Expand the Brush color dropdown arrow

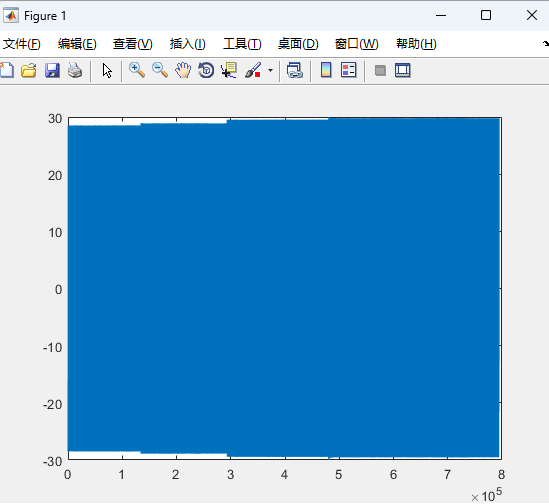click(x=270, y=70)
